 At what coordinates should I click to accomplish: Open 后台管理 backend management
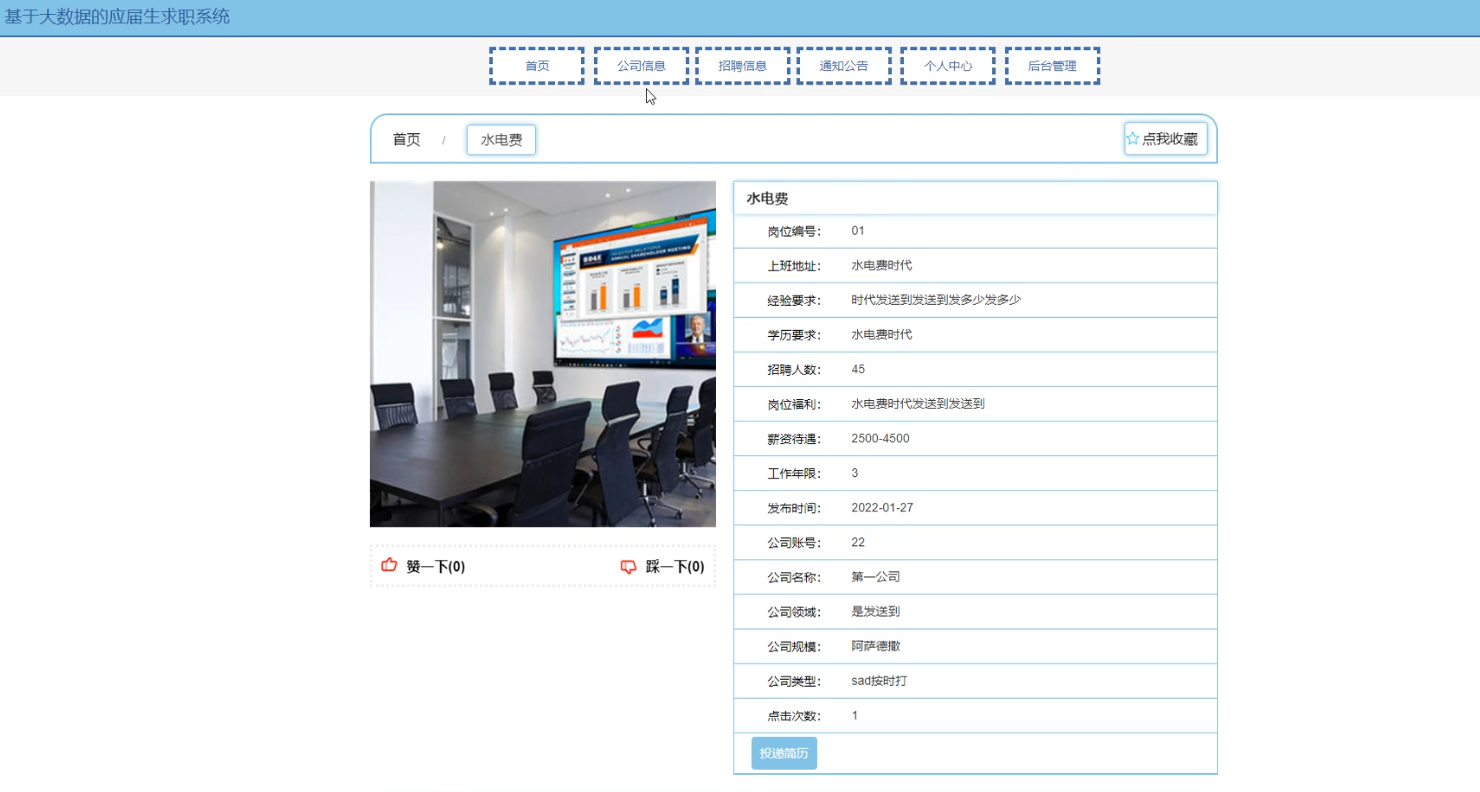click(x=1052, y=64)
